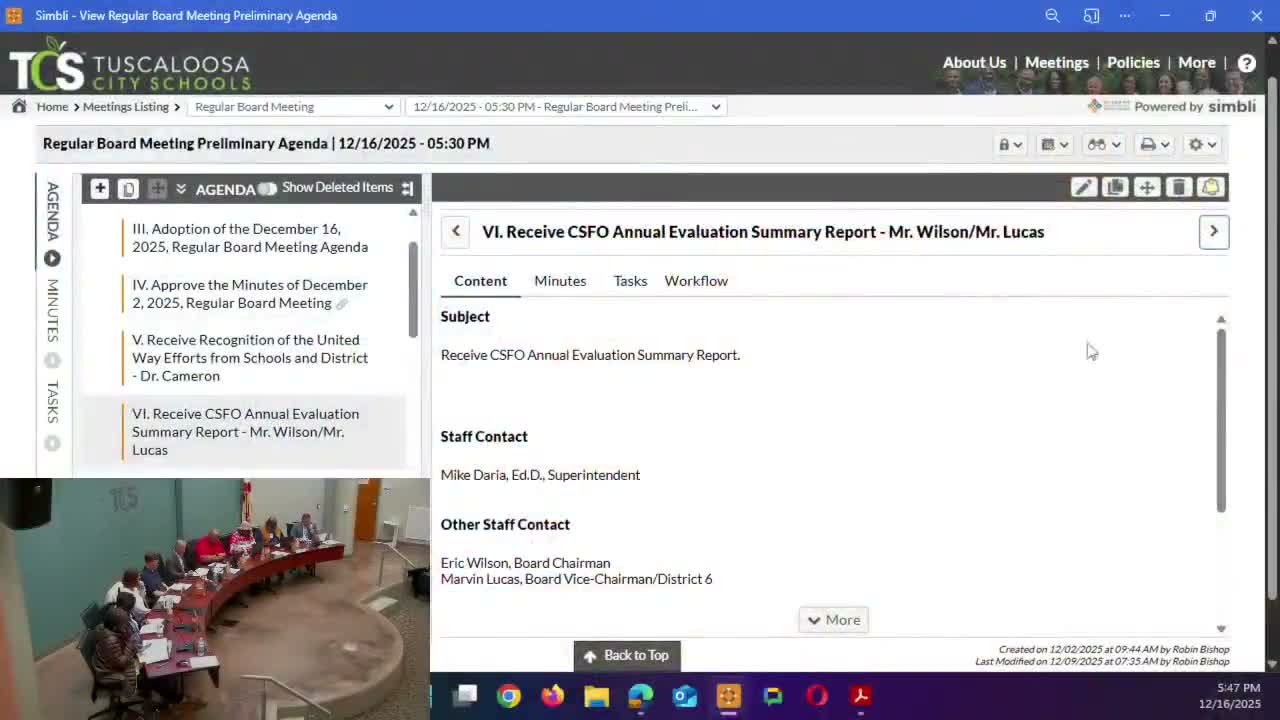Collapse the agenda panel with the pin icon
Image resolution: width=1280 pixels, height=720 pixels.
tap(407, 188)
